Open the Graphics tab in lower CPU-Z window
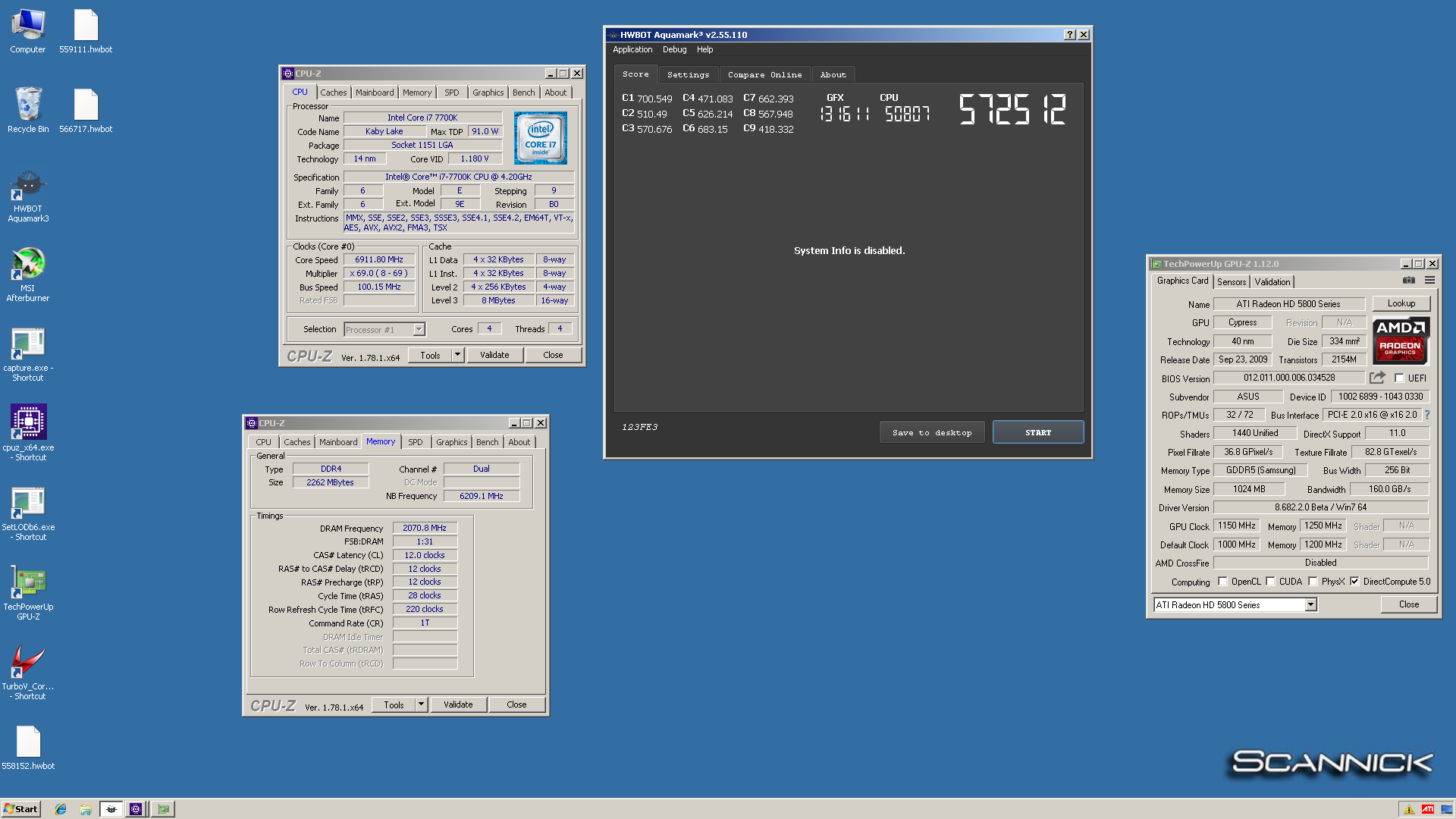 click(x=451, y=442)
